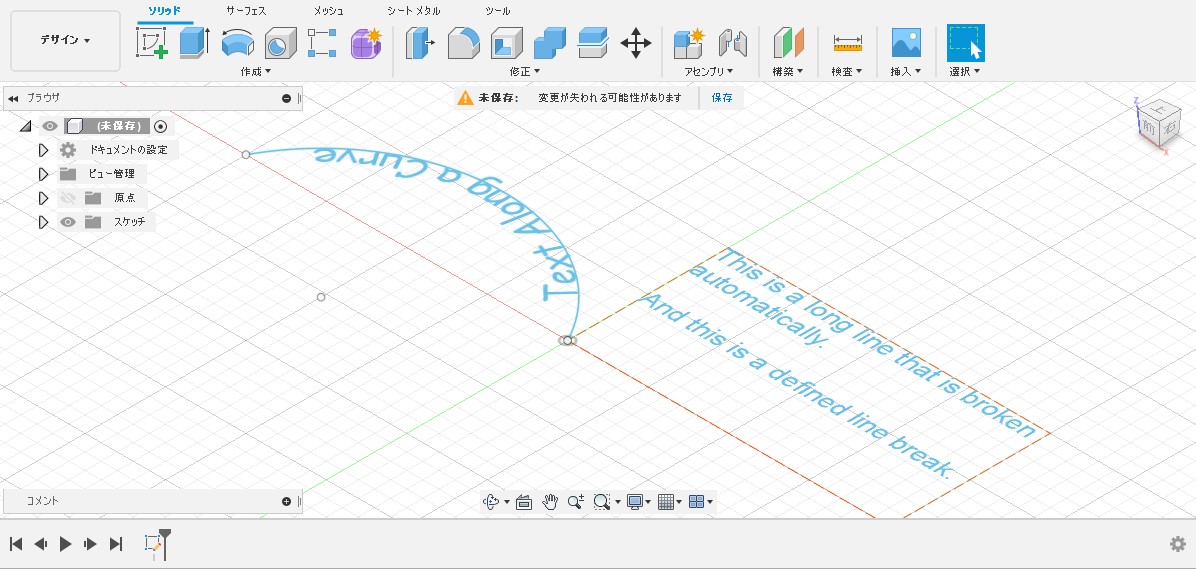1196x569 pixels.
Task: Select the Press Pull tool
Action: tap(420, 43)
